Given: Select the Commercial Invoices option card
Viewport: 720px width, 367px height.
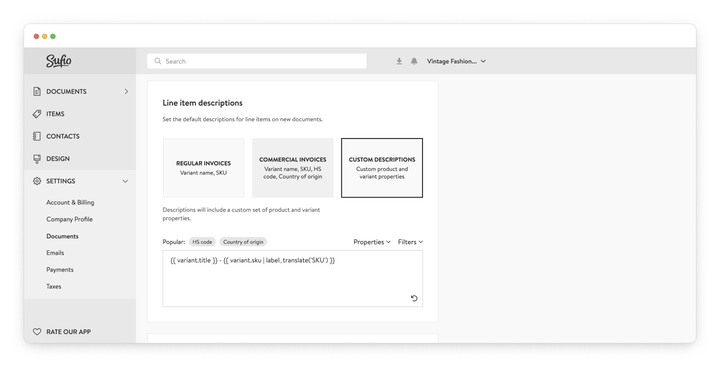Looking at the screenshot, I should (292, 168).
